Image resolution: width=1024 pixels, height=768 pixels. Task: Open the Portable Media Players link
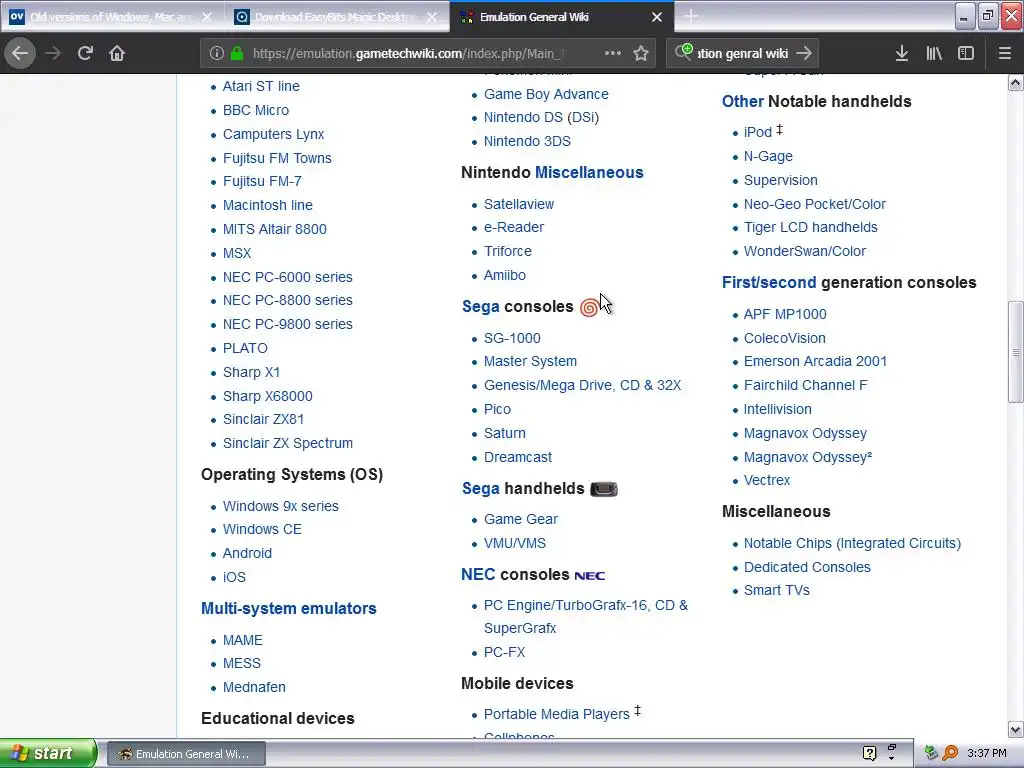pos(556,714)
